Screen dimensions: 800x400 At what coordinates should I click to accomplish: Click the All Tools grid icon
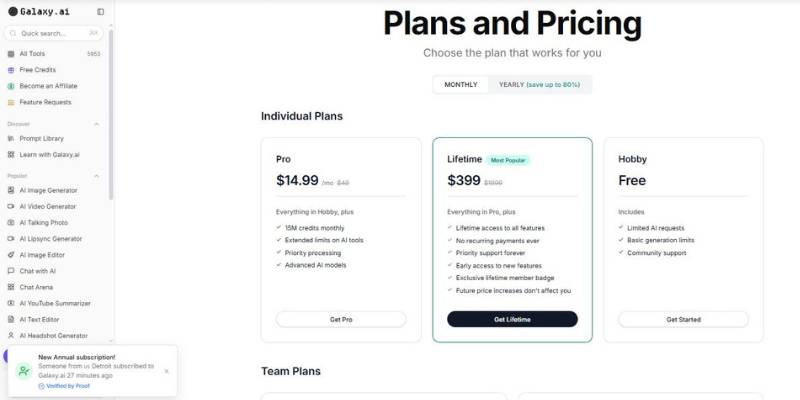[x=11, y=54]
